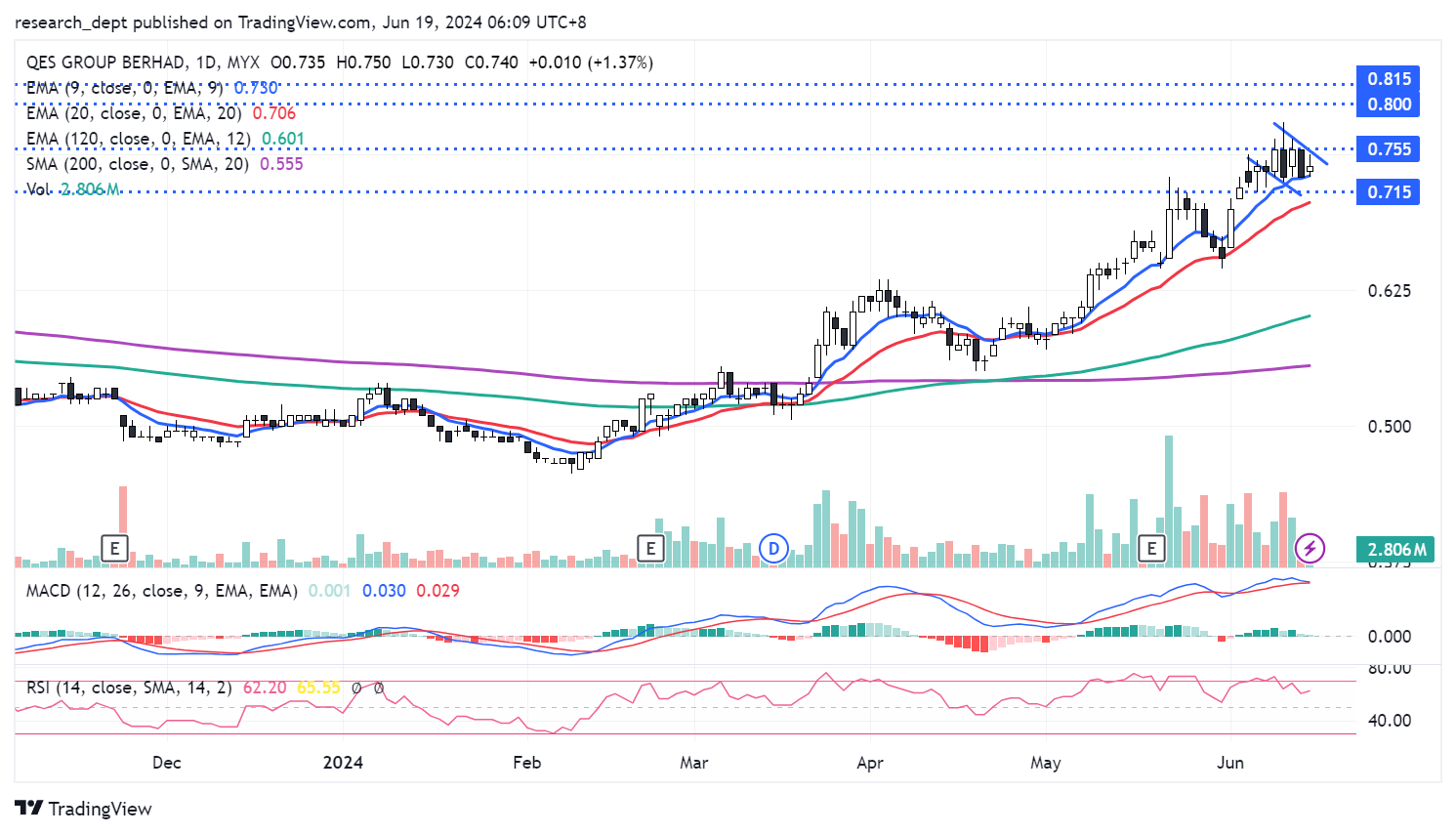Select the 0.800 price level label
Screen dimensions: 1456x834
[x=1388, y=104]
